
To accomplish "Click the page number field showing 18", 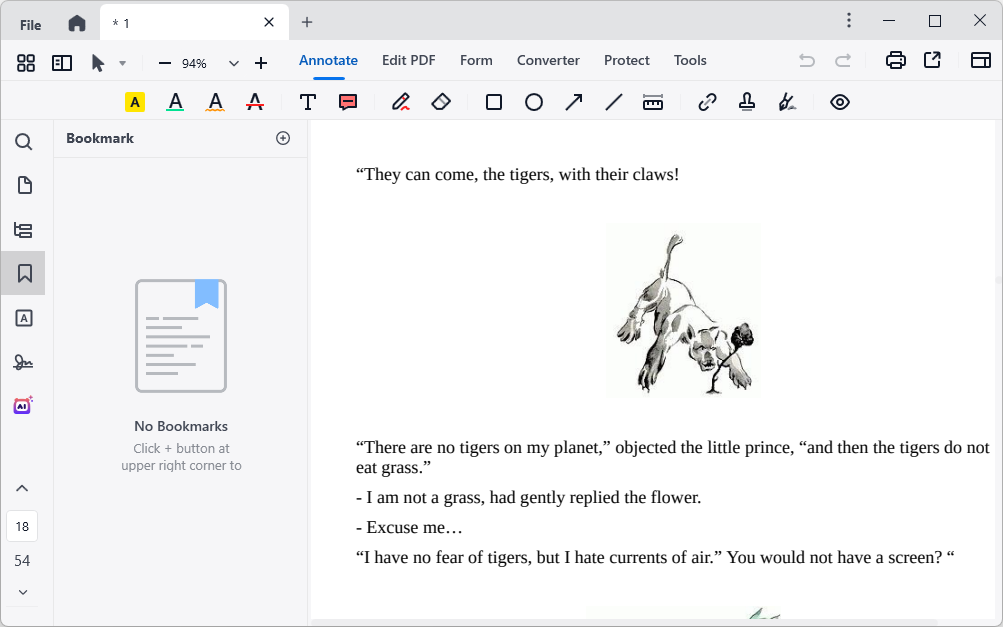I will pos(22,526).
